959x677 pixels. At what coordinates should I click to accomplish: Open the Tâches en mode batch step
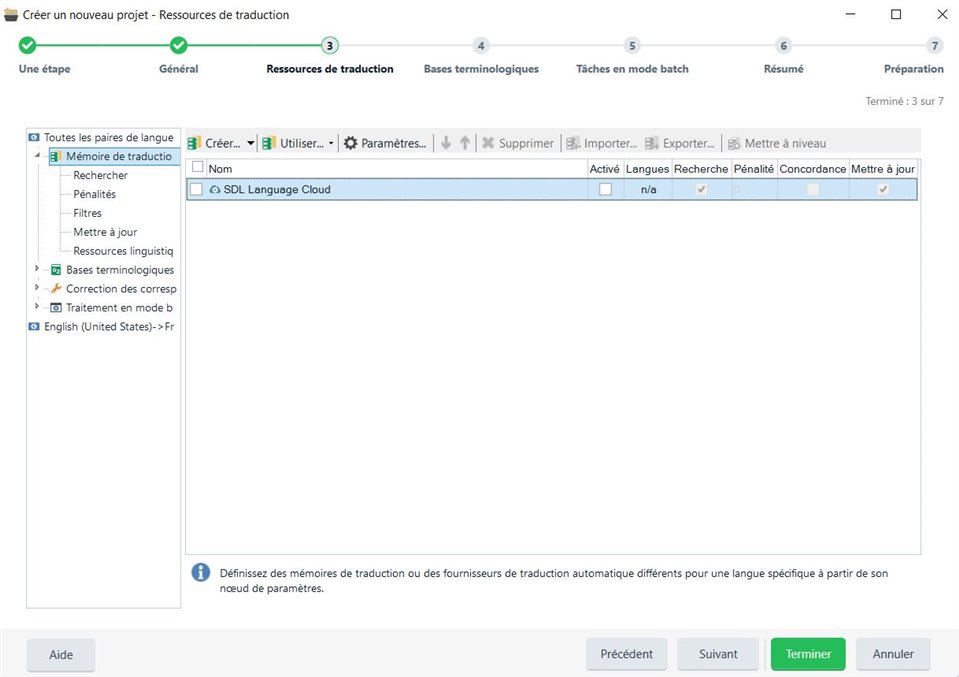(631, 57)
